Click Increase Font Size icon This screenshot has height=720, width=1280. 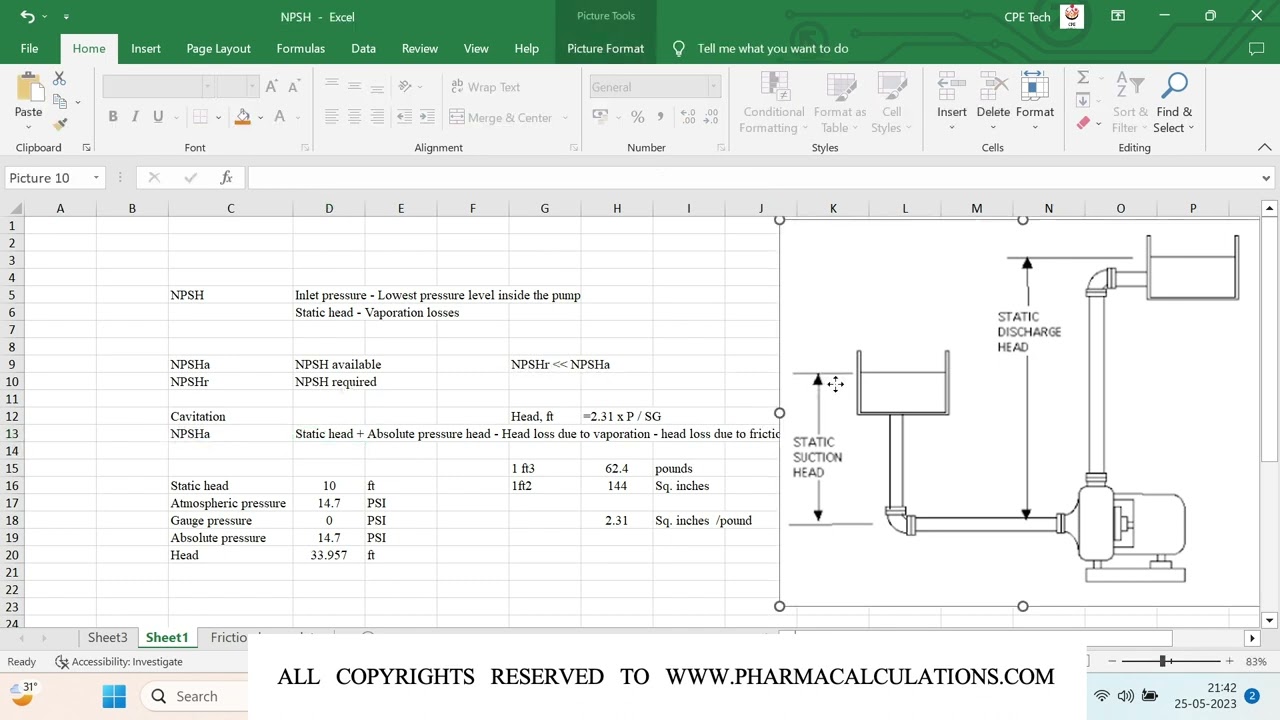(272, 87)
